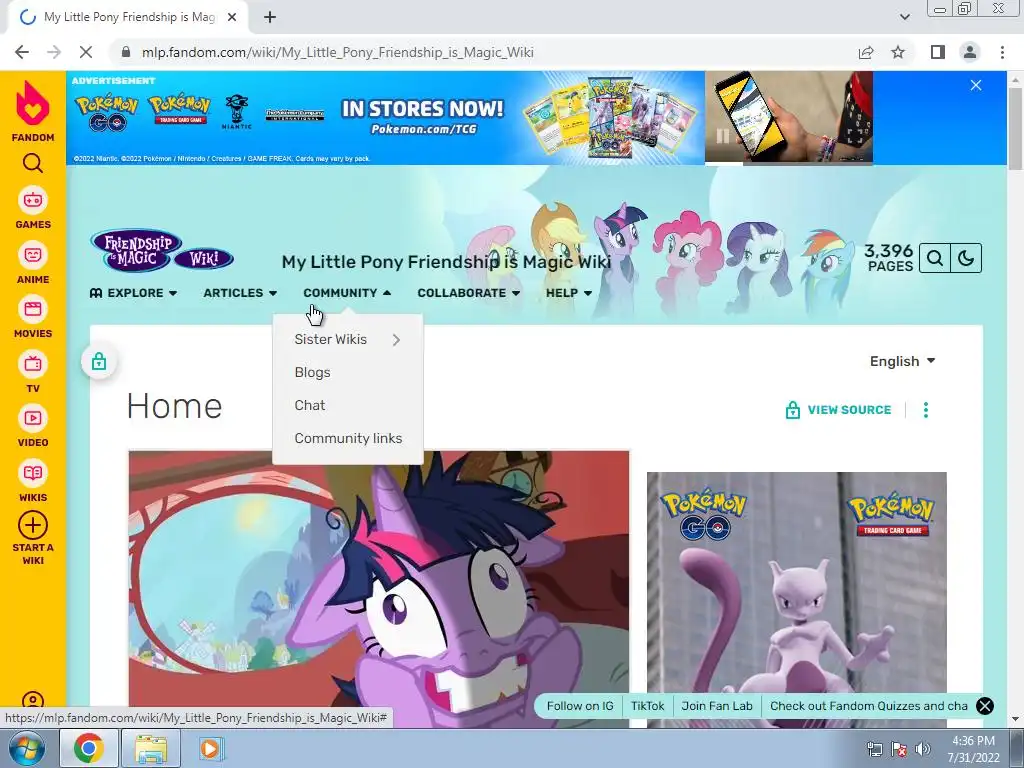
Task: Open the Chrome profile avatar
Action: point(970,52)
